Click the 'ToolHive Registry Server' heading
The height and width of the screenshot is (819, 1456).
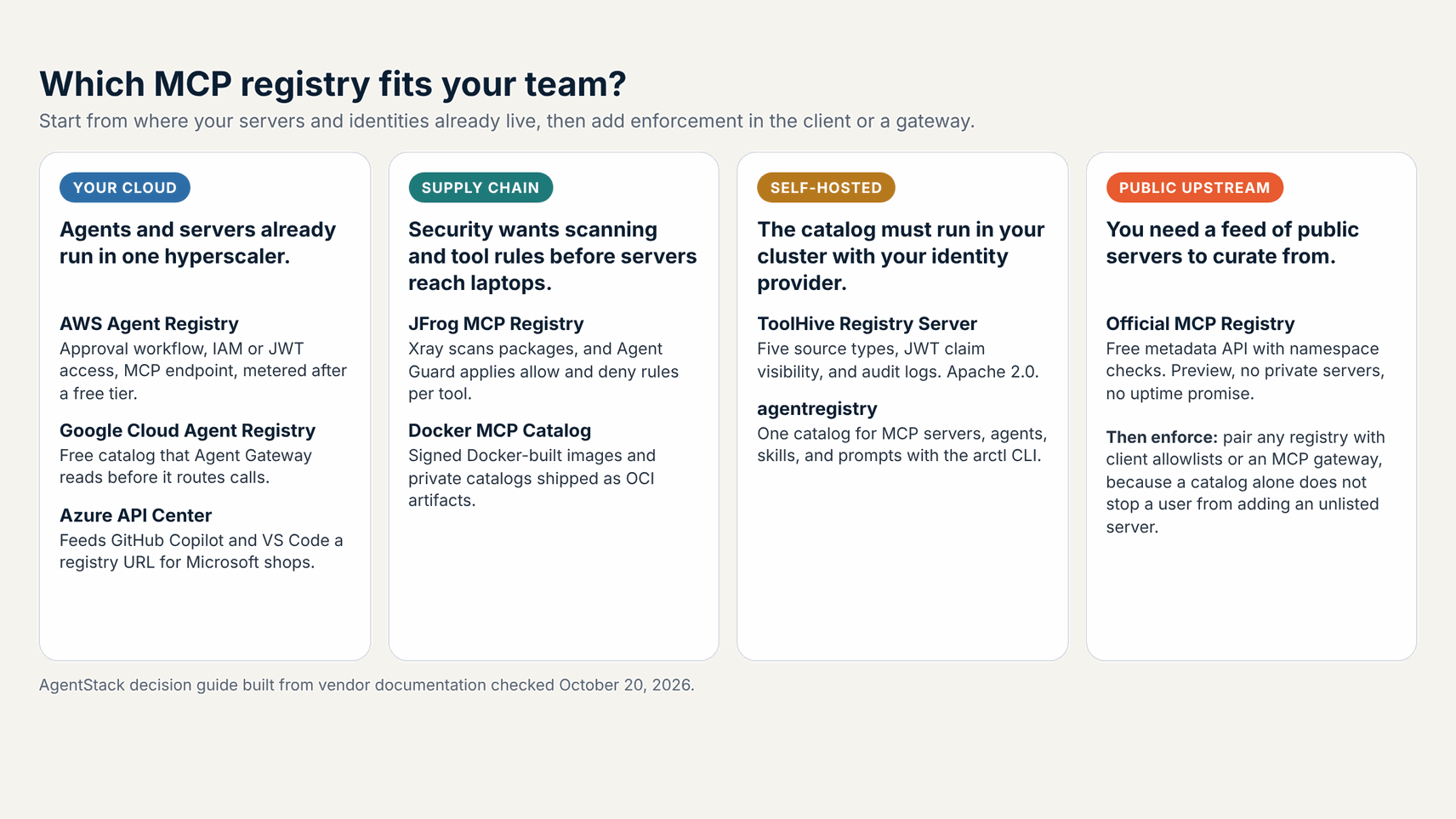point(867,324)
